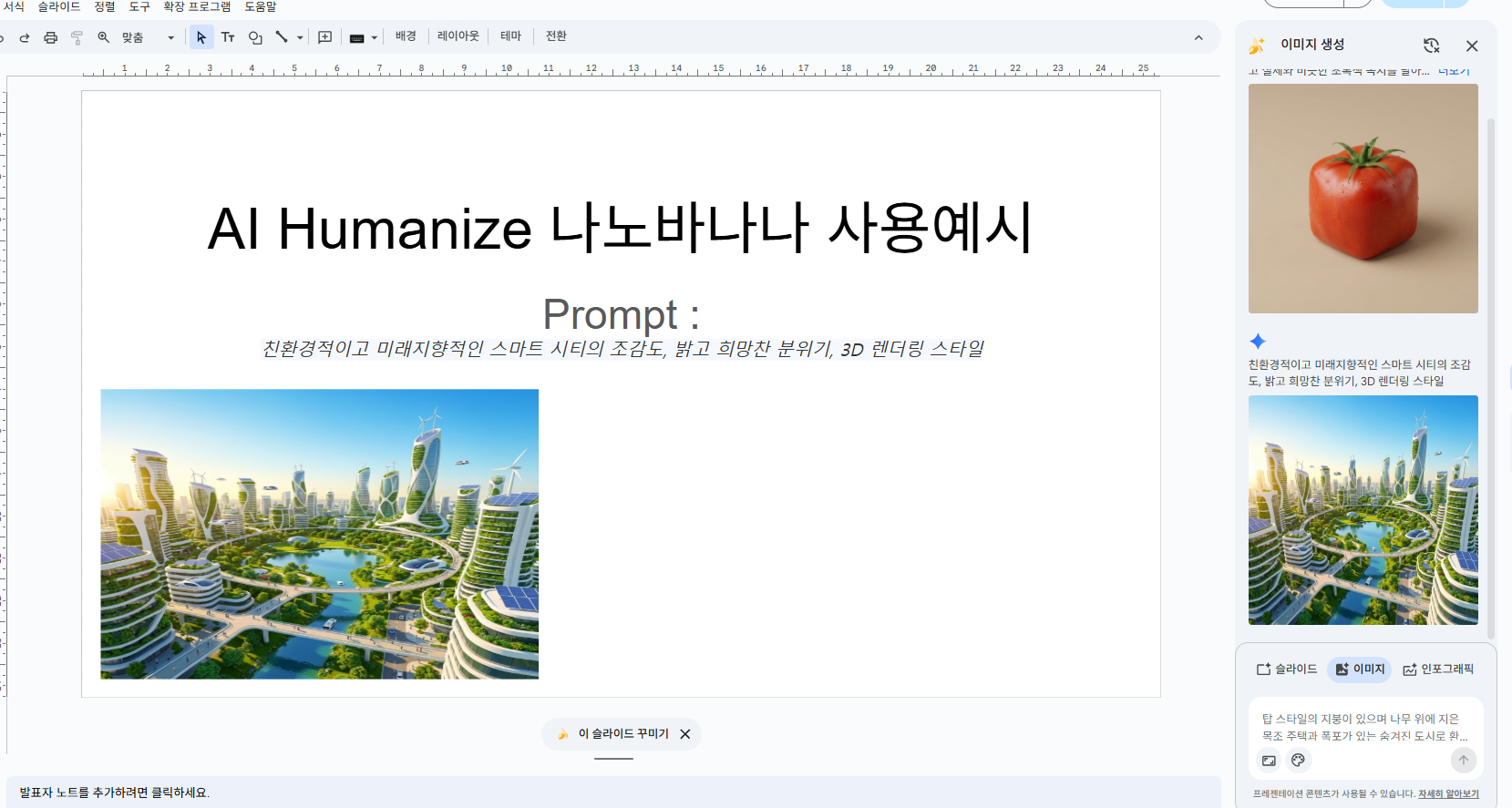Select the line drawing tool
The width and height of the screenshot is (1512, 808).
pos(282,37)
